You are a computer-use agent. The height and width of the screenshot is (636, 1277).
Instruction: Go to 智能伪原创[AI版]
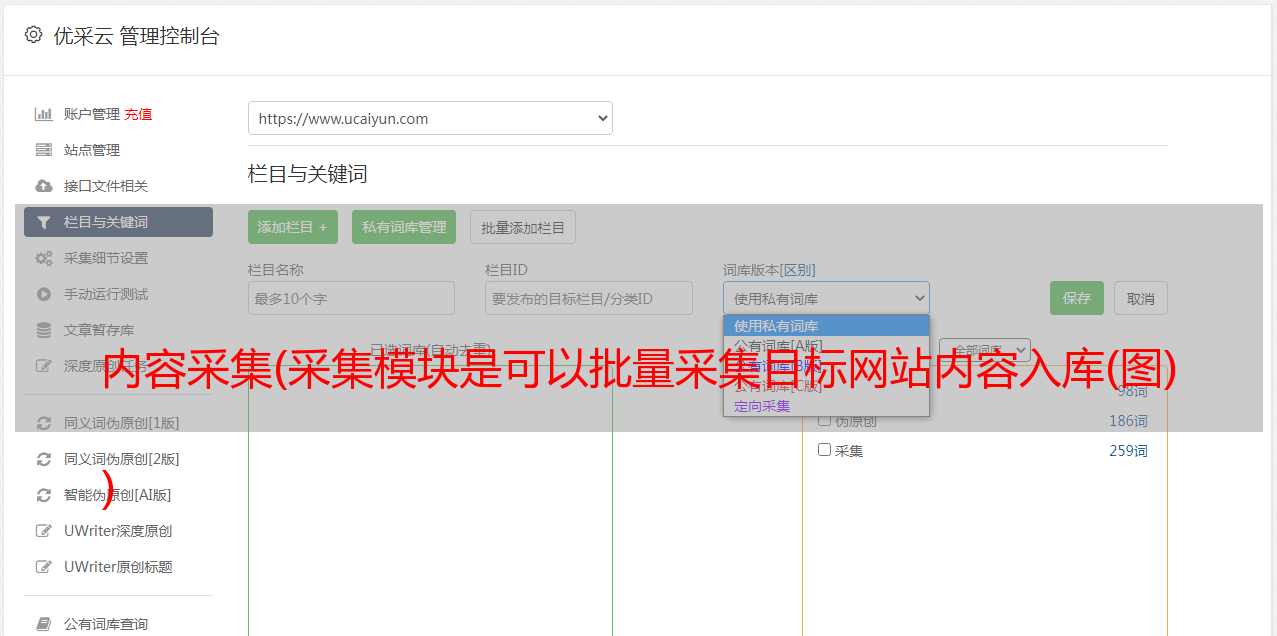pyautogui.click(x=118, y=495)
